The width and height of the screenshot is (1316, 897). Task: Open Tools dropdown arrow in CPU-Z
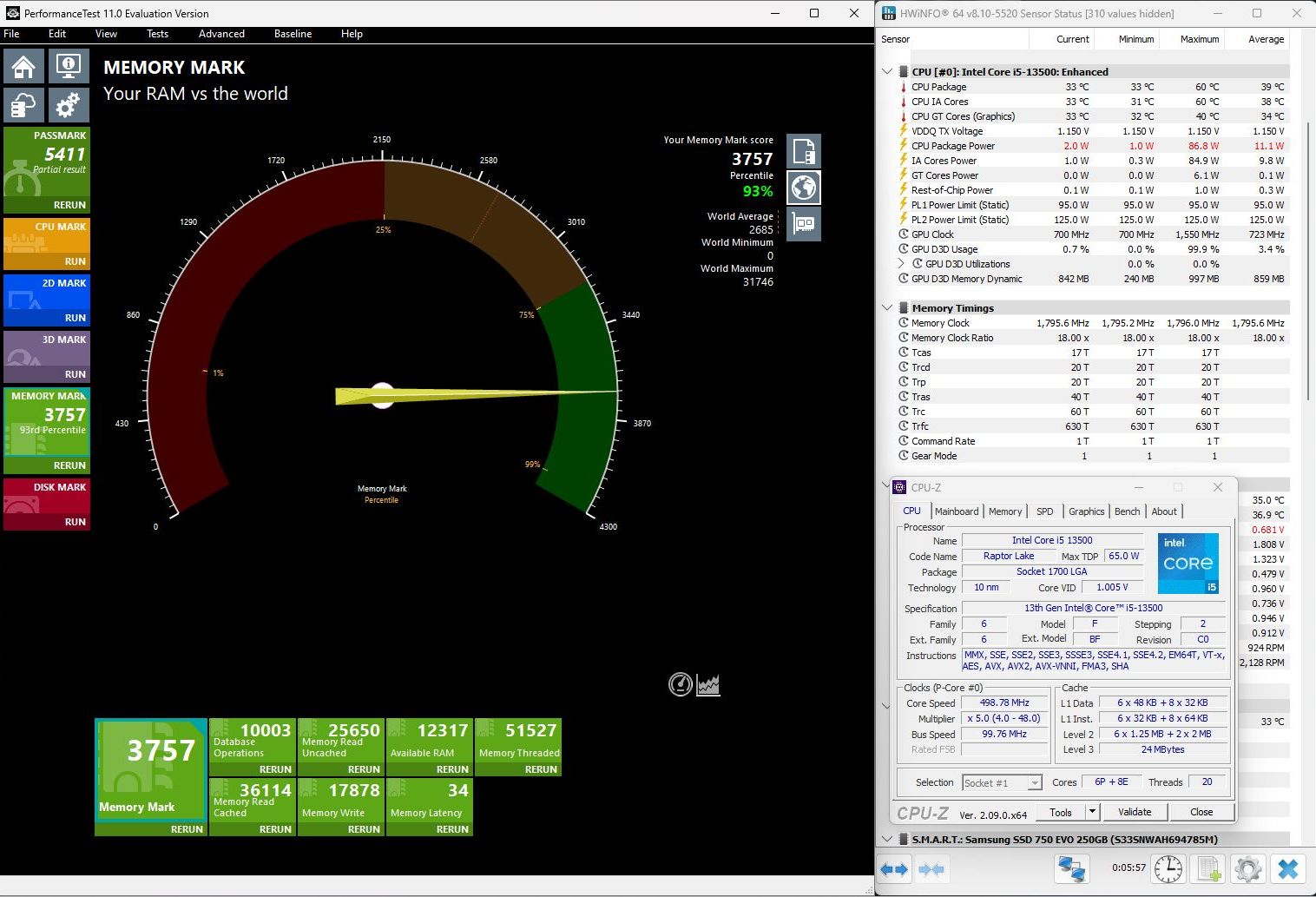pyautogui.click(x=1092, y=812)
